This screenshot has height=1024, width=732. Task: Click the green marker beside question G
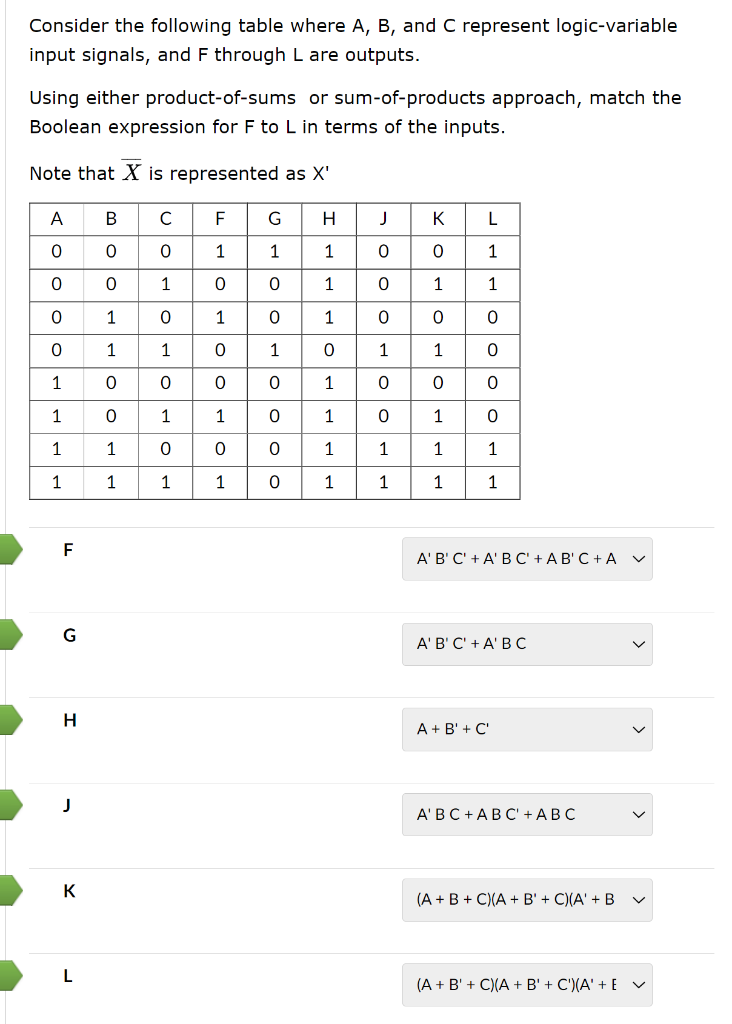tap(7, 634)
